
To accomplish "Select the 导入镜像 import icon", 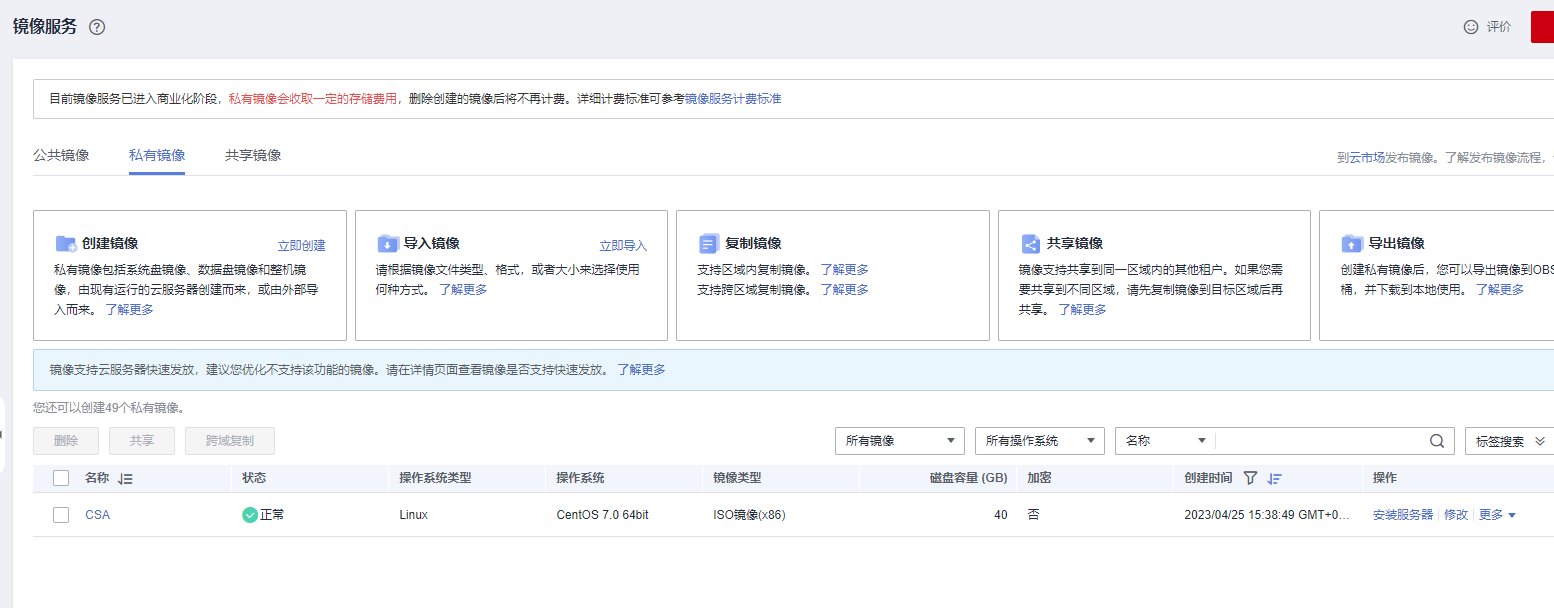I will coord(386,241).
